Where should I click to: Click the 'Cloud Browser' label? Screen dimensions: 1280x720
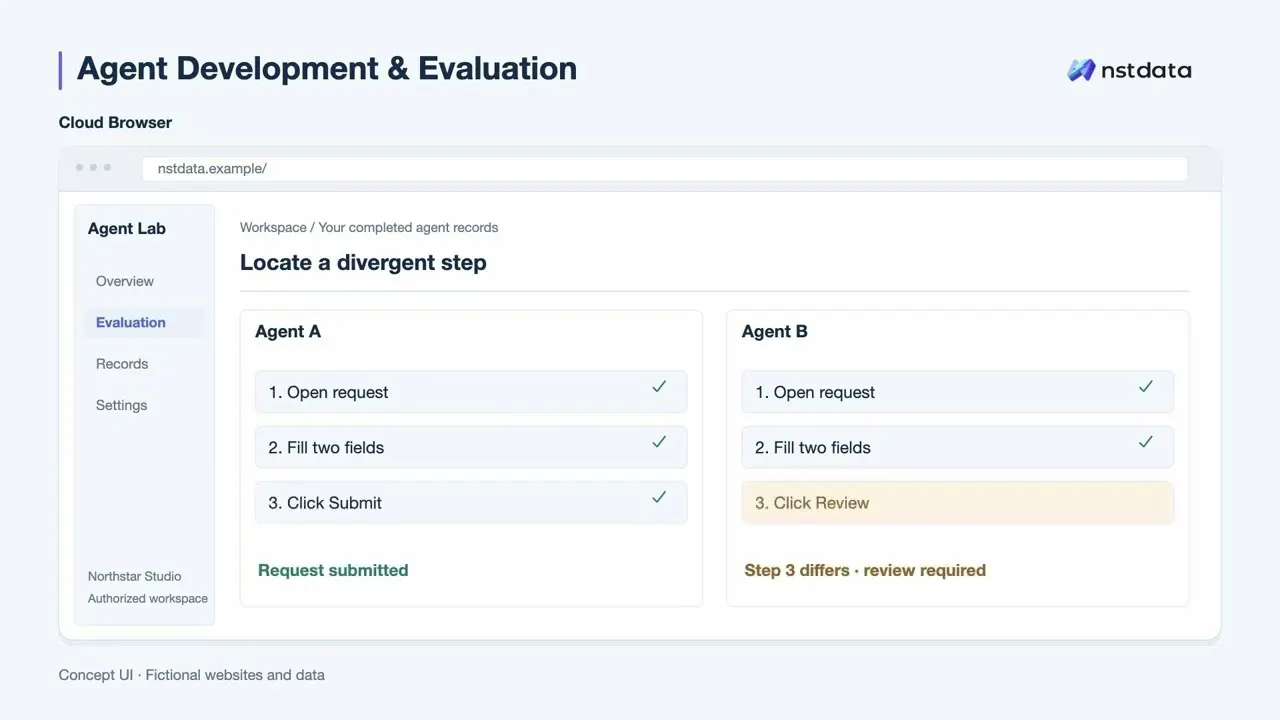(116, 122)
